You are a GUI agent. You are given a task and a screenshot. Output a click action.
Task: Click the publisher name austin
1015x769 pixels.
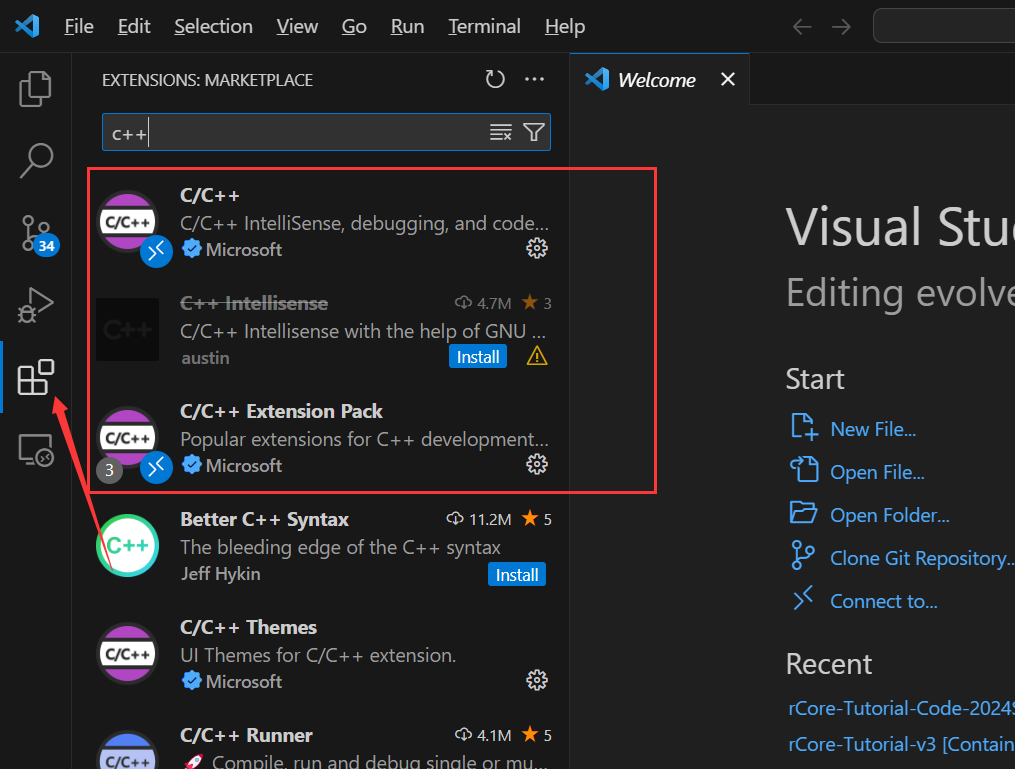pyautogui.click(x=205, y=358)
